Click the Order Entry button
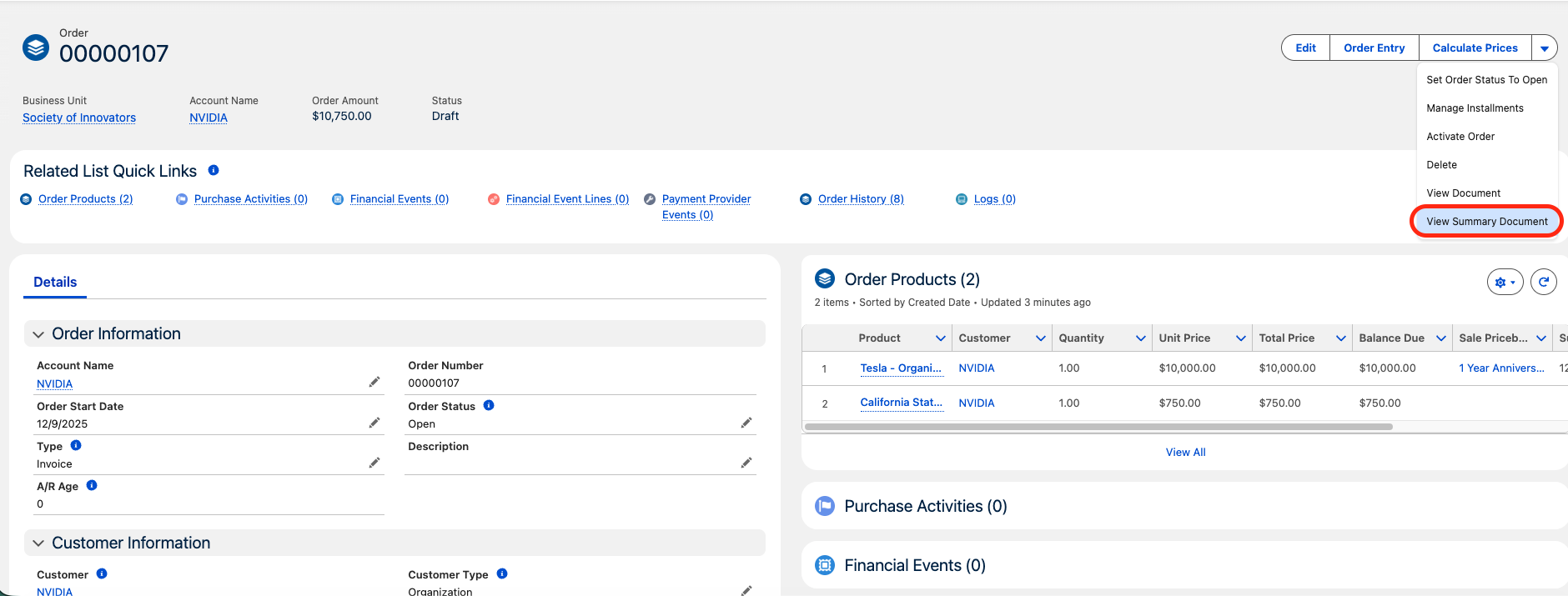This screenshot has height=596, width=1568. coord(1374,48)
